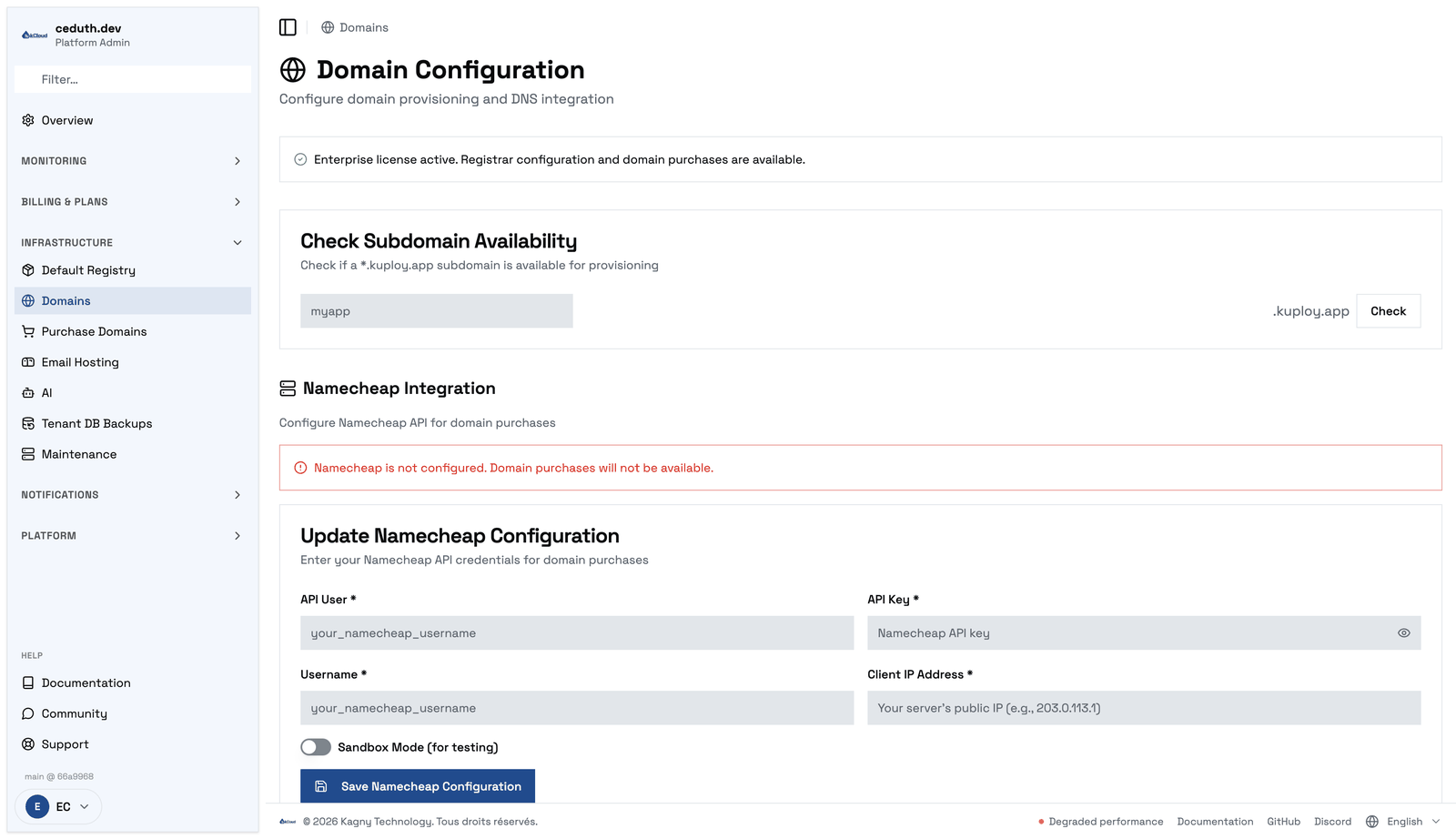The image size is (1456, 839).
Task: Open the footer Documentation link
Action: [x=1215, y=822]
